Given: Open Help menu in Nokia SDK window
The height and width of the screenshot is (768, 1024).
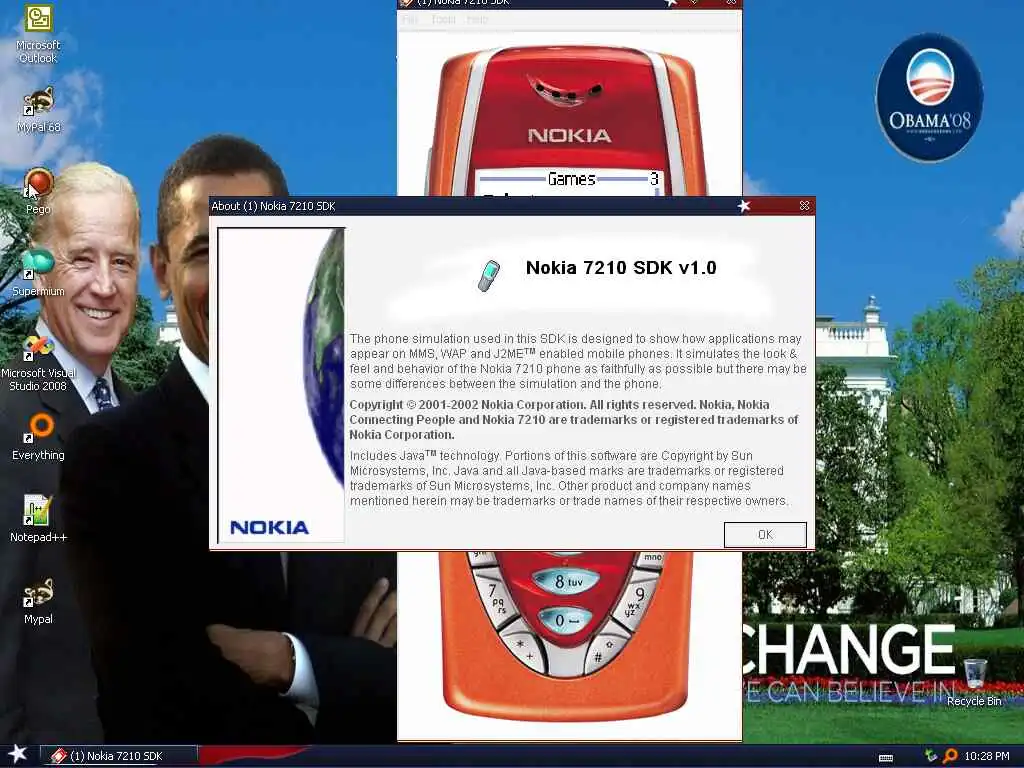Looking at the screenshot, I should [x=477, y=20].
